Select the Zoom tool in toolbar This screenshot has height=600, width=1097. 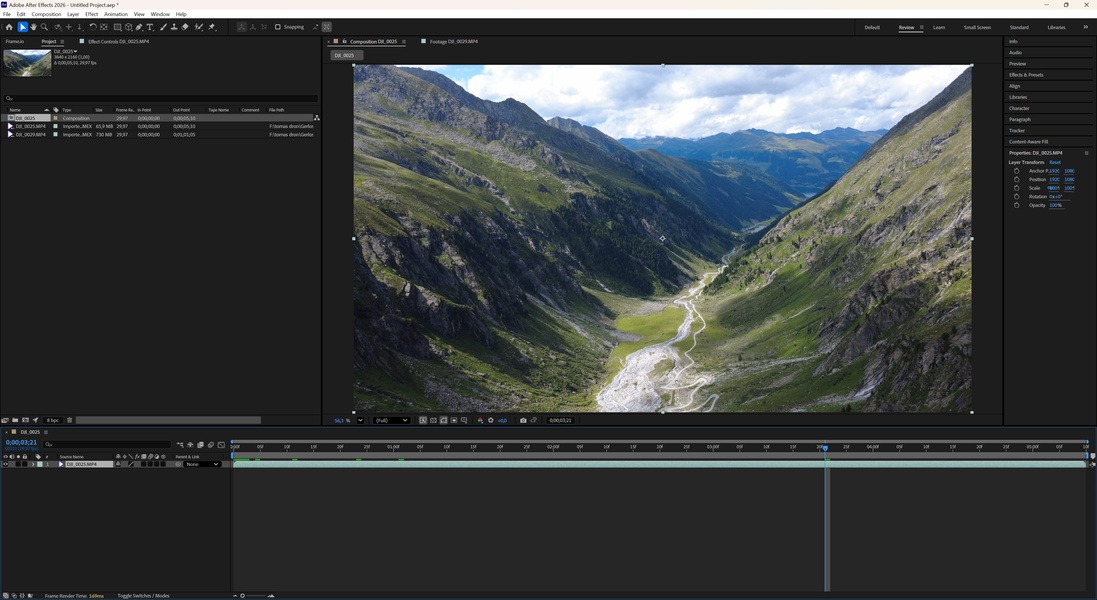[x=44, y=27]
